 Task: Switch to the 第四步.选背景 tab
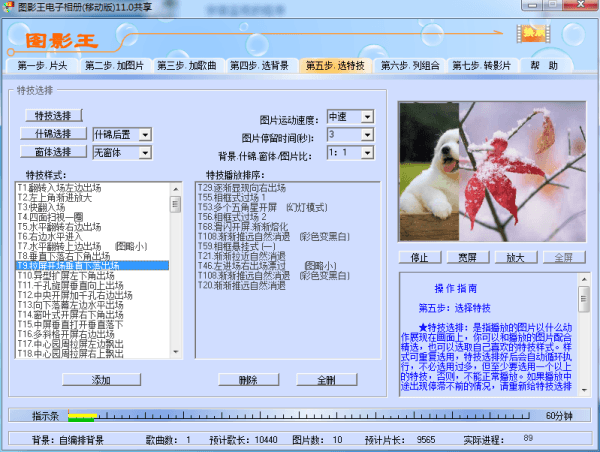click(260, 66)
